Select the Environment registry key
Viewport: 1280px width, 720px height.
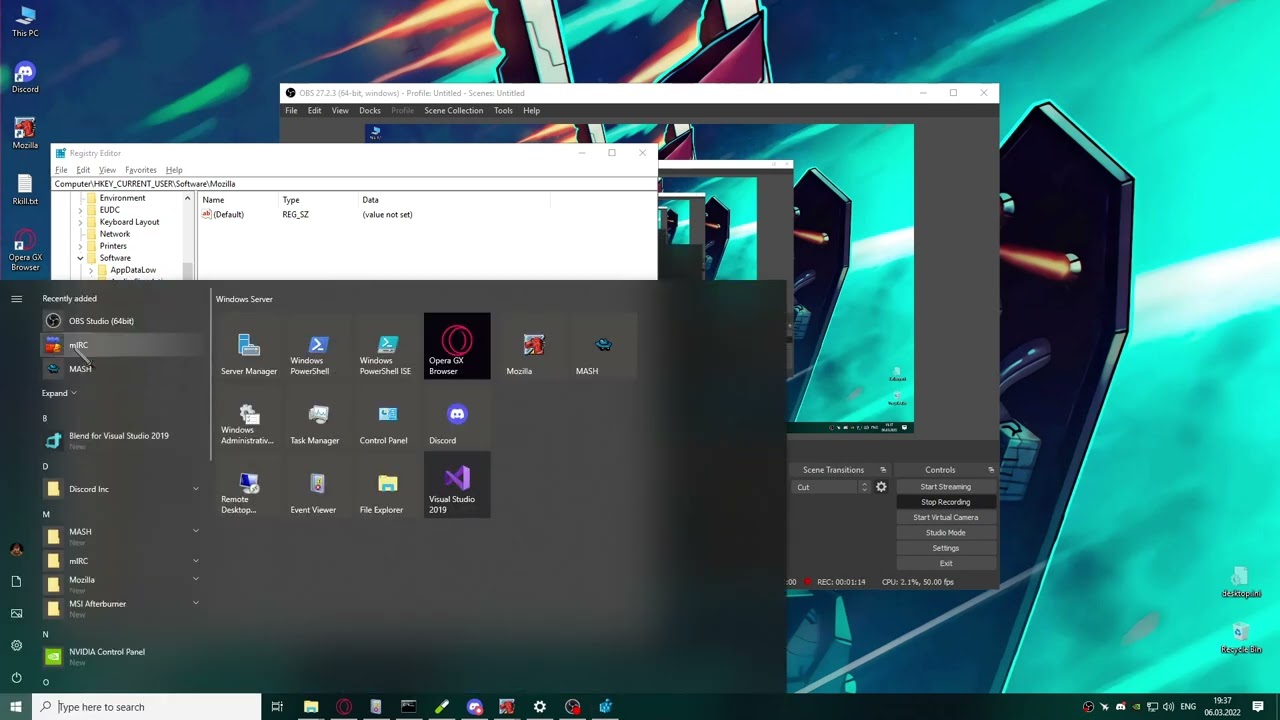coord(122,198)
